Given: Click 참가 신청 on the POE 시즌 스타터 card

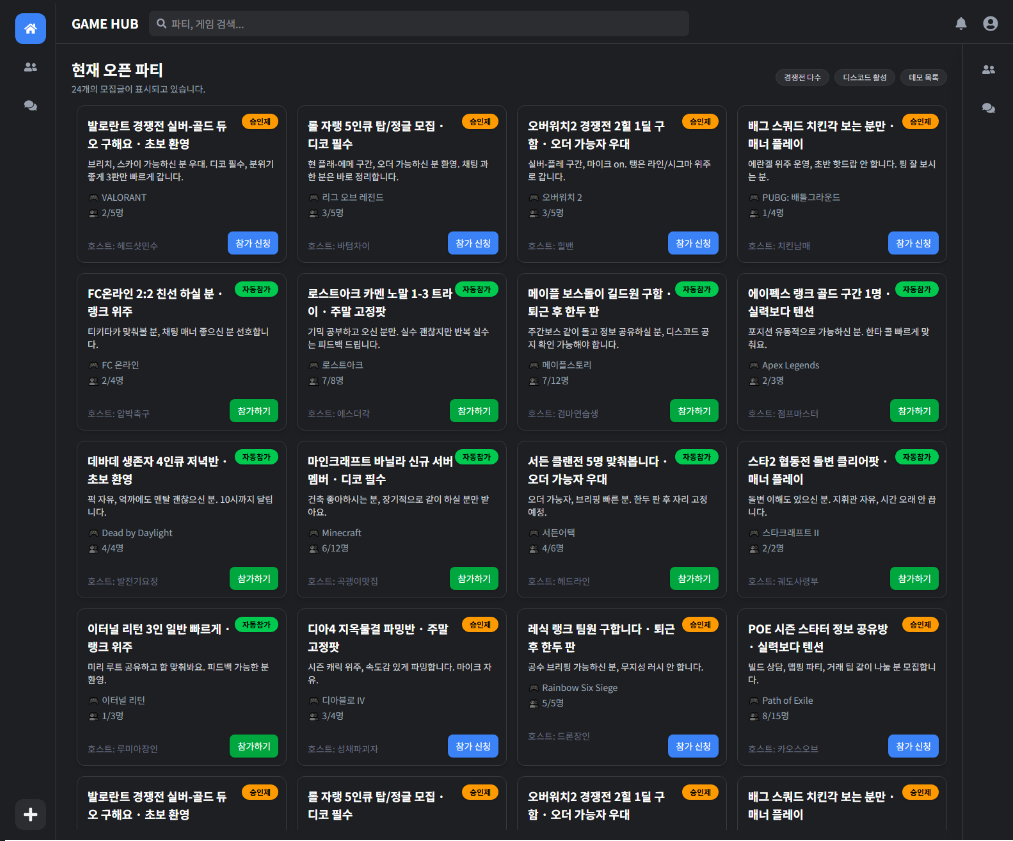Looking at the screenshot, I should [x=913, y=746].
